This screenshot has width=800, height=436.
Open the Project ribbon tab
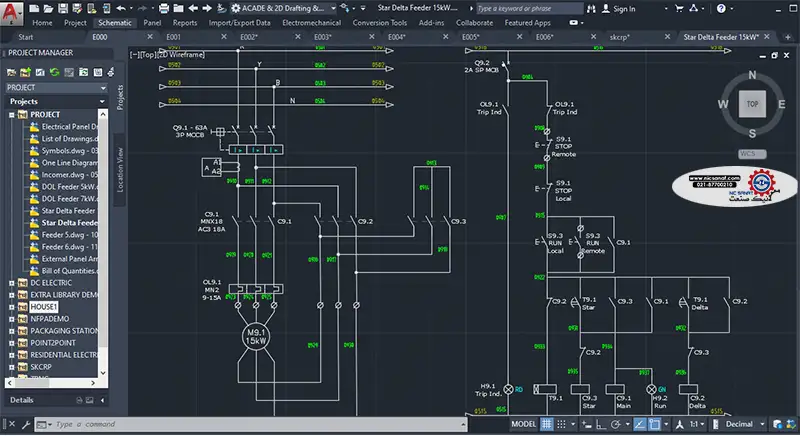tap(75, 22)
